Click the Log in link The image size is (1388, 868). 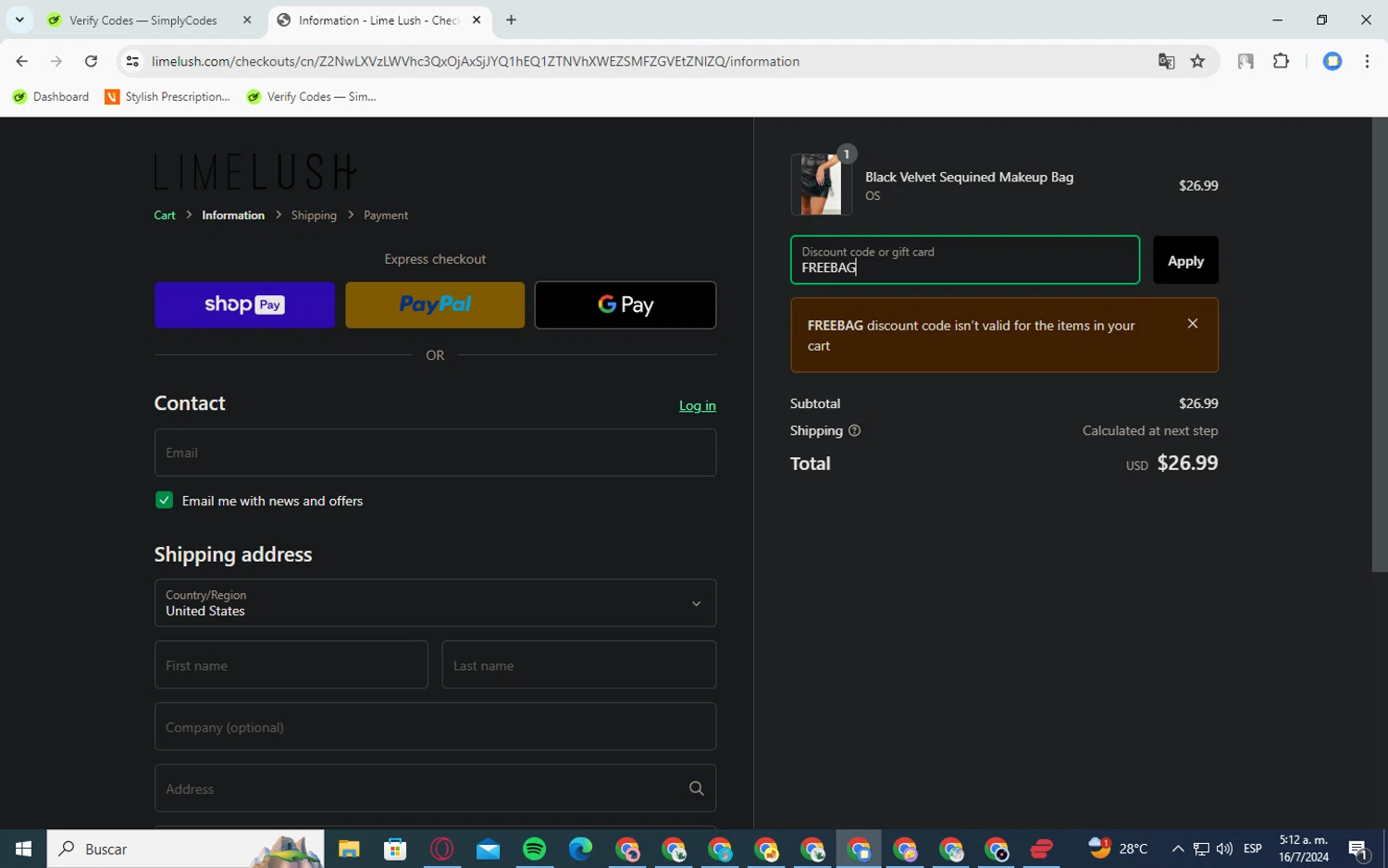[697, 405]
